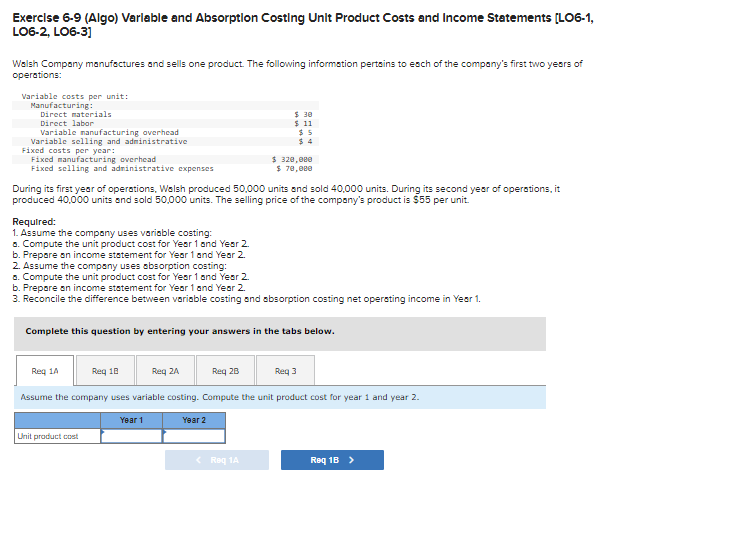Click the $ 70,000 fixed selling amount
The image size is (754, 538).
point(294,168)
